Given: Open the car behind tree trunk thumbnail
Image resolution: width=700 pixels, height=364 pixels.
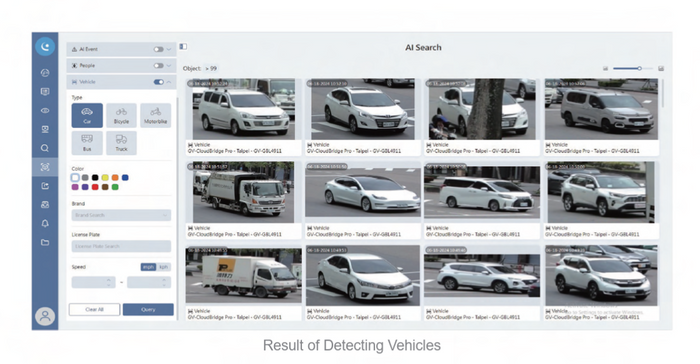Looking at the screenshot, I should [481, 109].
